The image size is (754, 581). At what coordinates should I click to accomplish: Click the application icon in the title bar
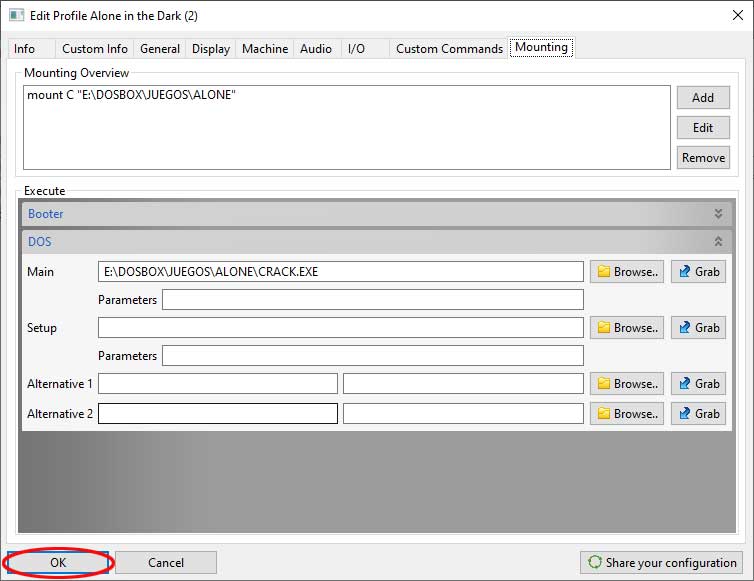click(16, 15)
